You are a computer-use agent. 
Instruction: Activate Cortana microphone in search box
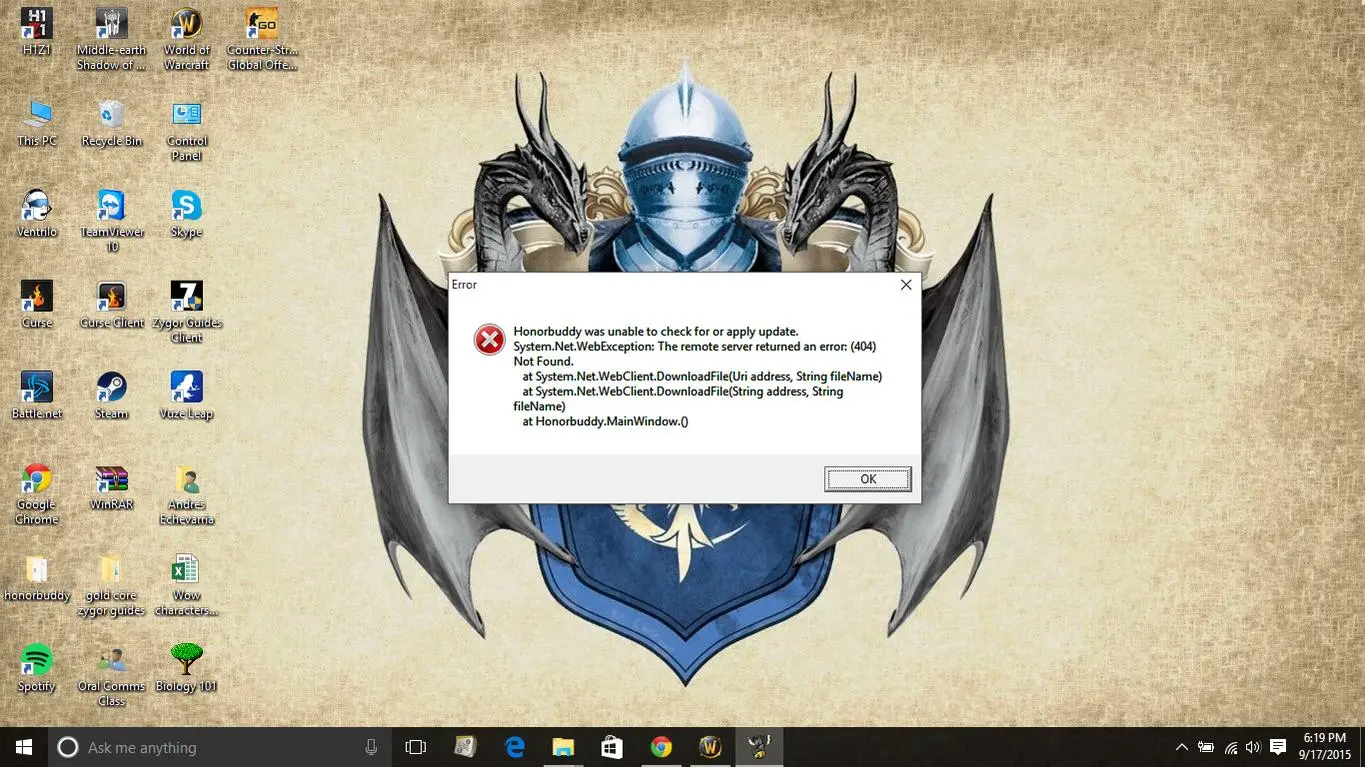coord(371,747)
